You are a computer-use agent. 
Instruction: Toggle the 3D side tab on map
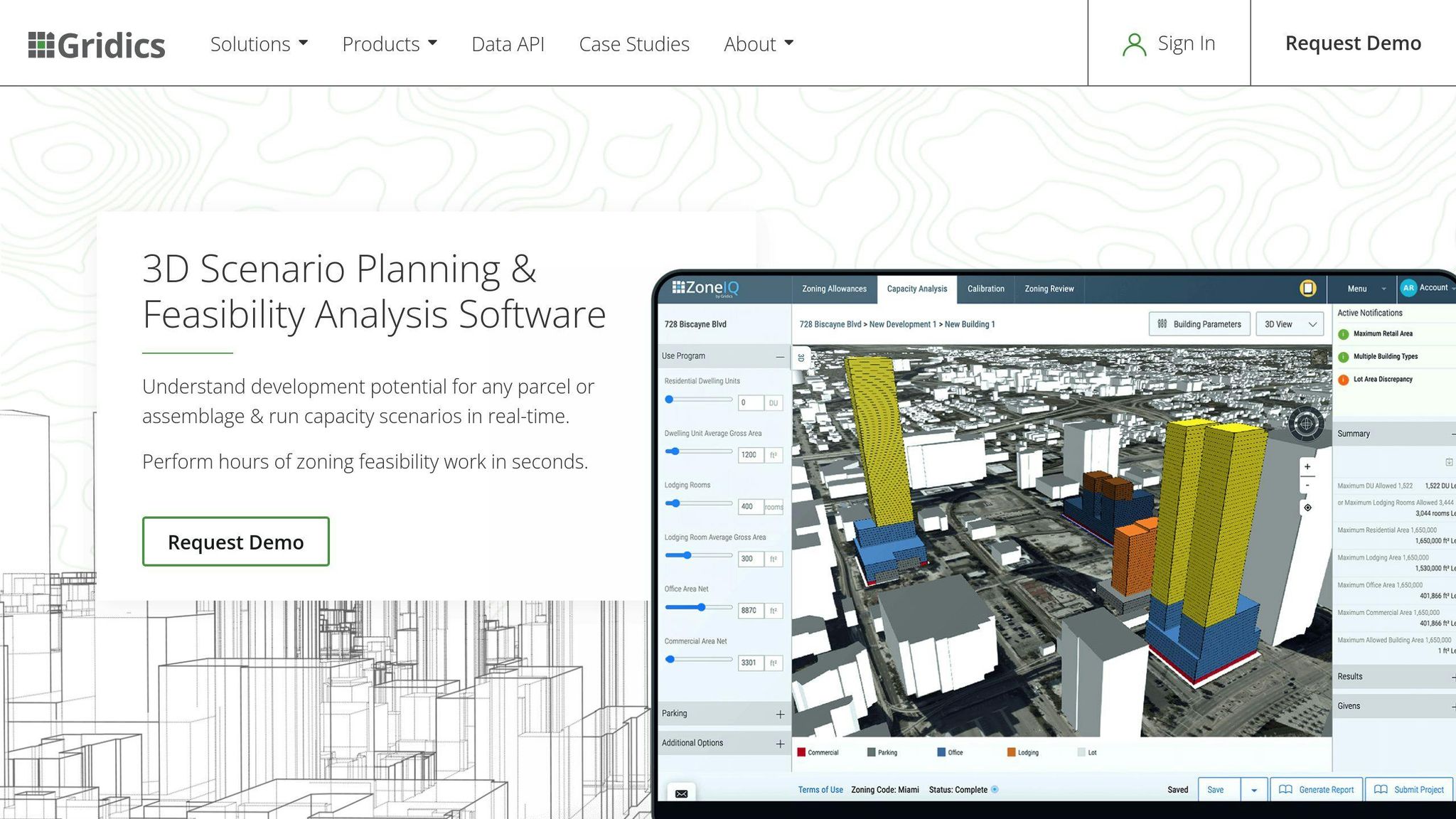(801, 358)
